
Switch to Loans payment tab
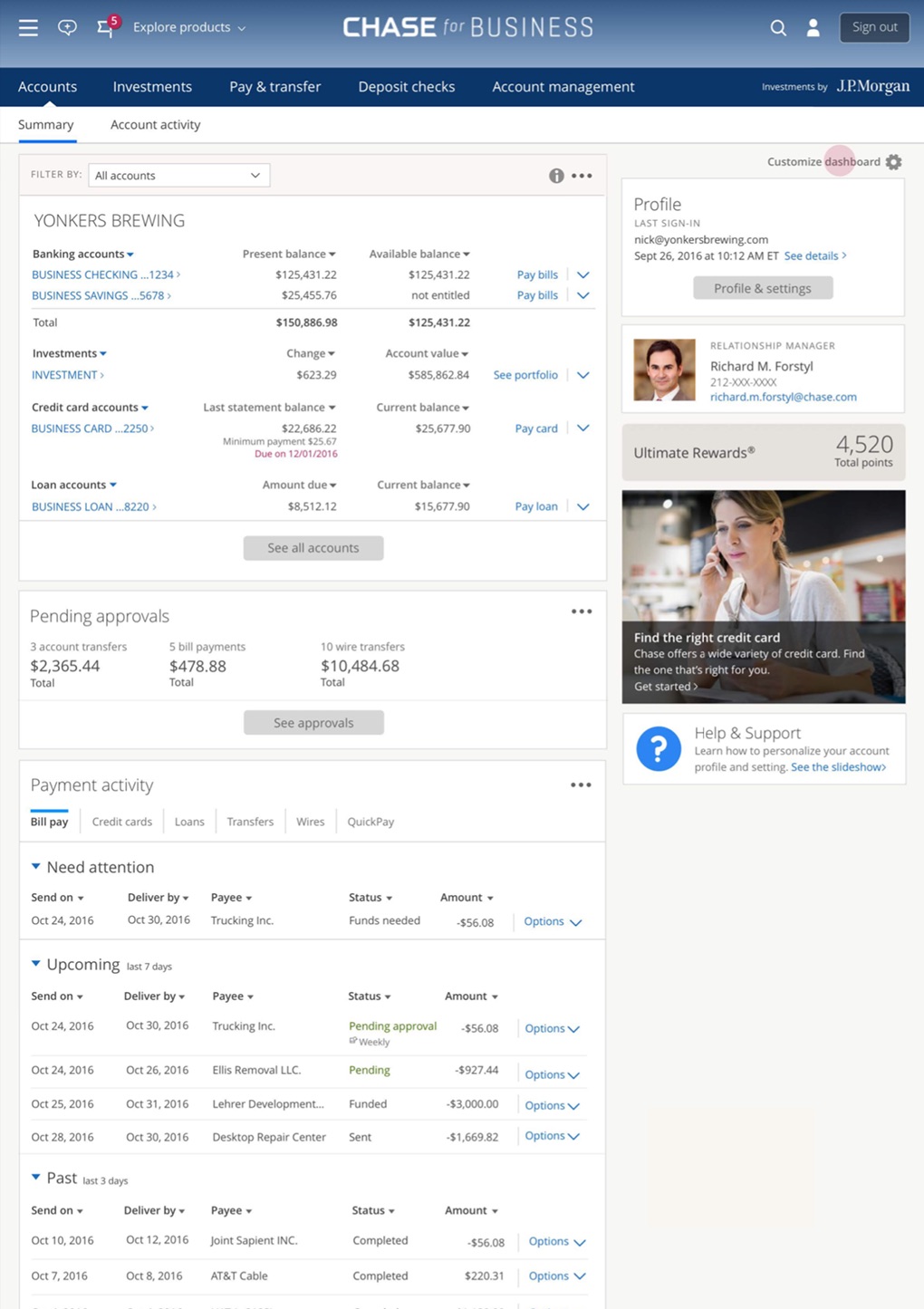(x=189, y=822)
